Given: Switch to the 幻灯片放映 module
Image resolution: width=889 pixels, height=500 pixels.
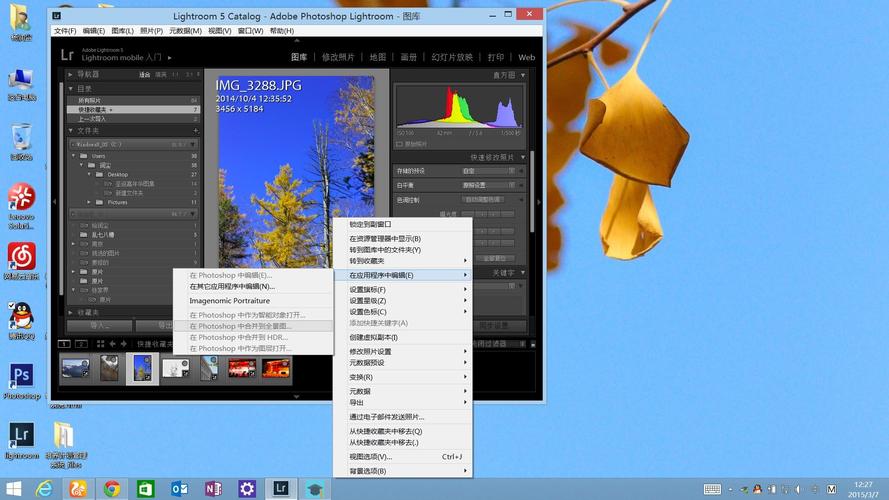Looking at the screenshot, I should click(x=452, y=57).
